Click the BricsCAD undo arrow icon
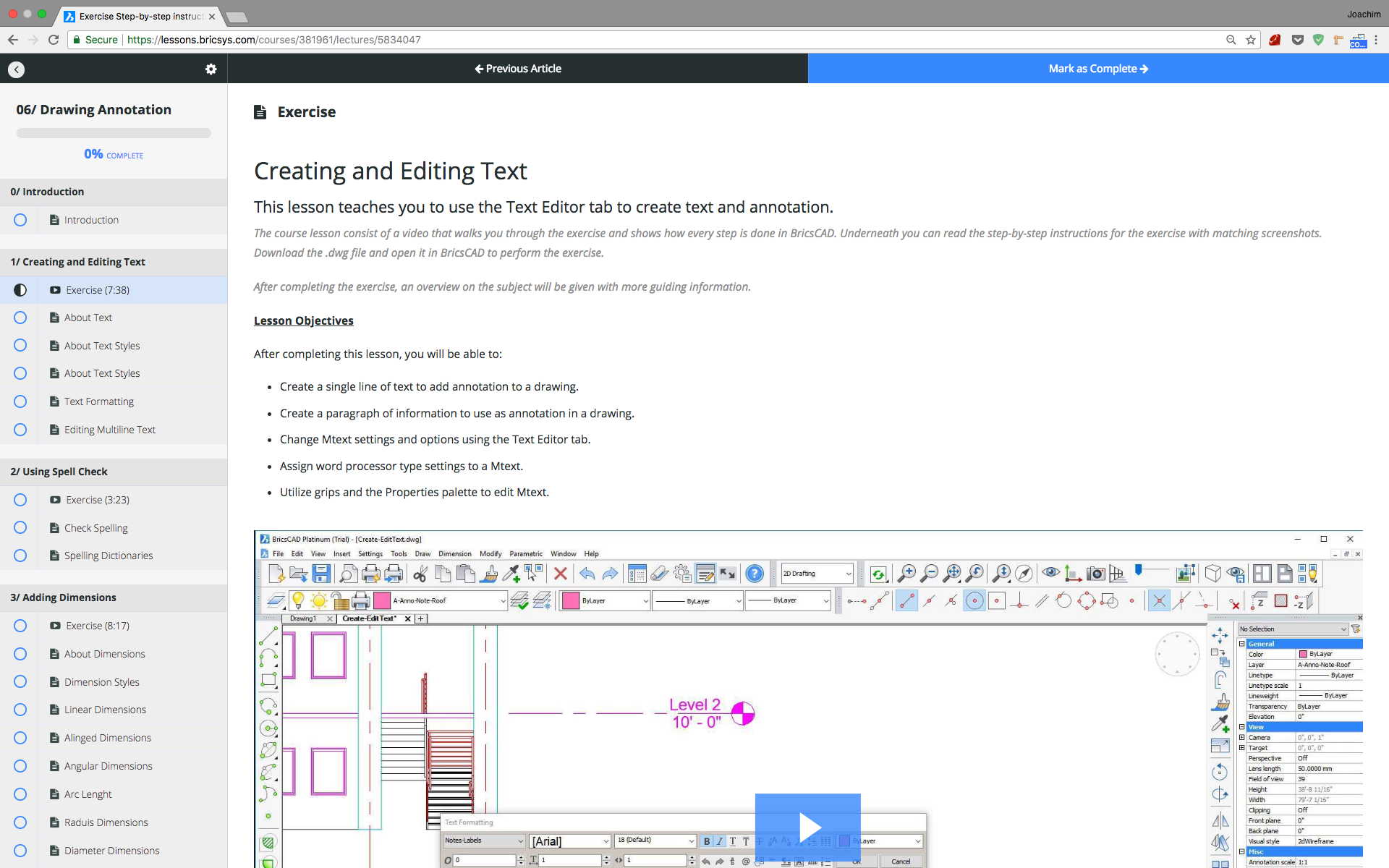 coord(587,574)
